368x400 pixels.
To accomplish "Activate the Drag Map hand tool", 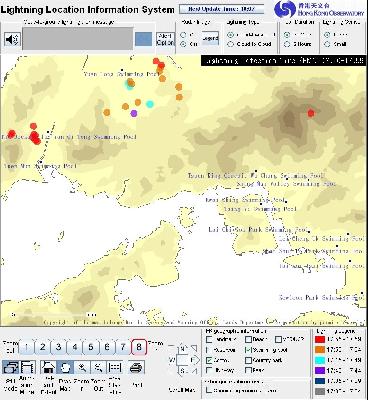I will coord(65,367).
